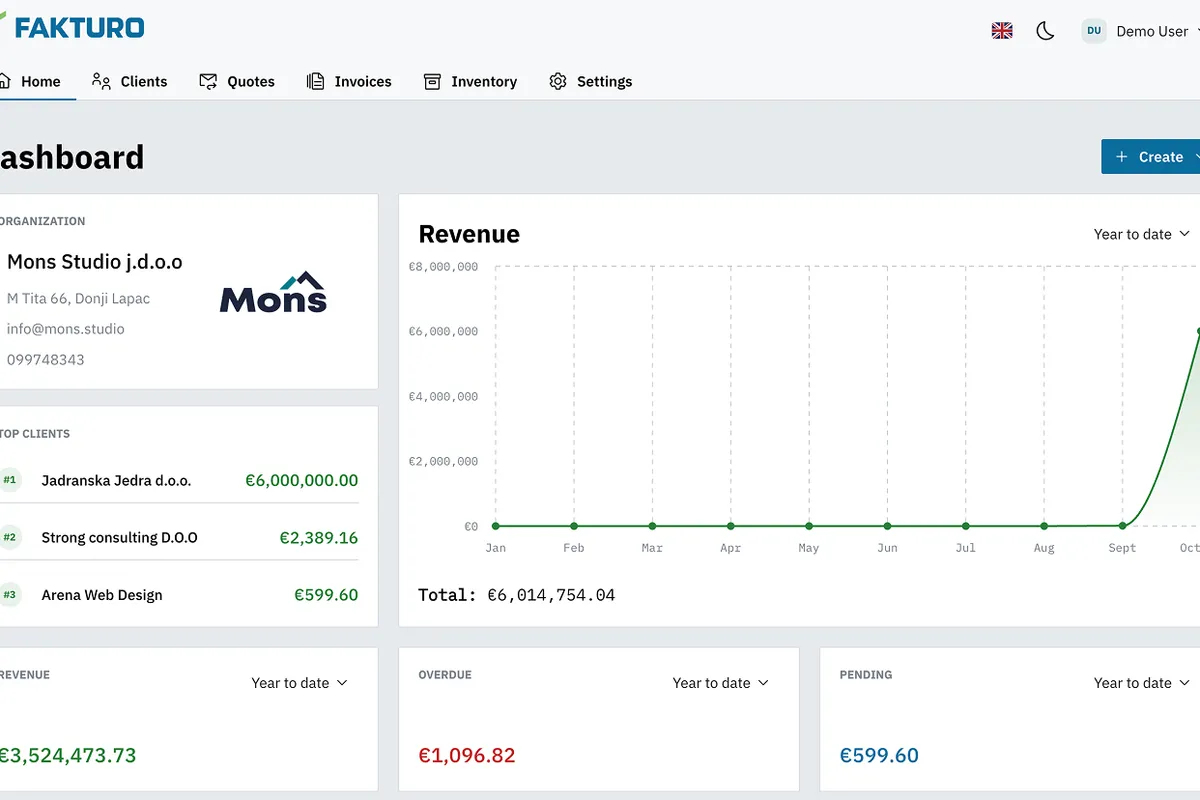Open the Invoices tab
This screenshot has width=1200, height=800.
click(349, 82)
